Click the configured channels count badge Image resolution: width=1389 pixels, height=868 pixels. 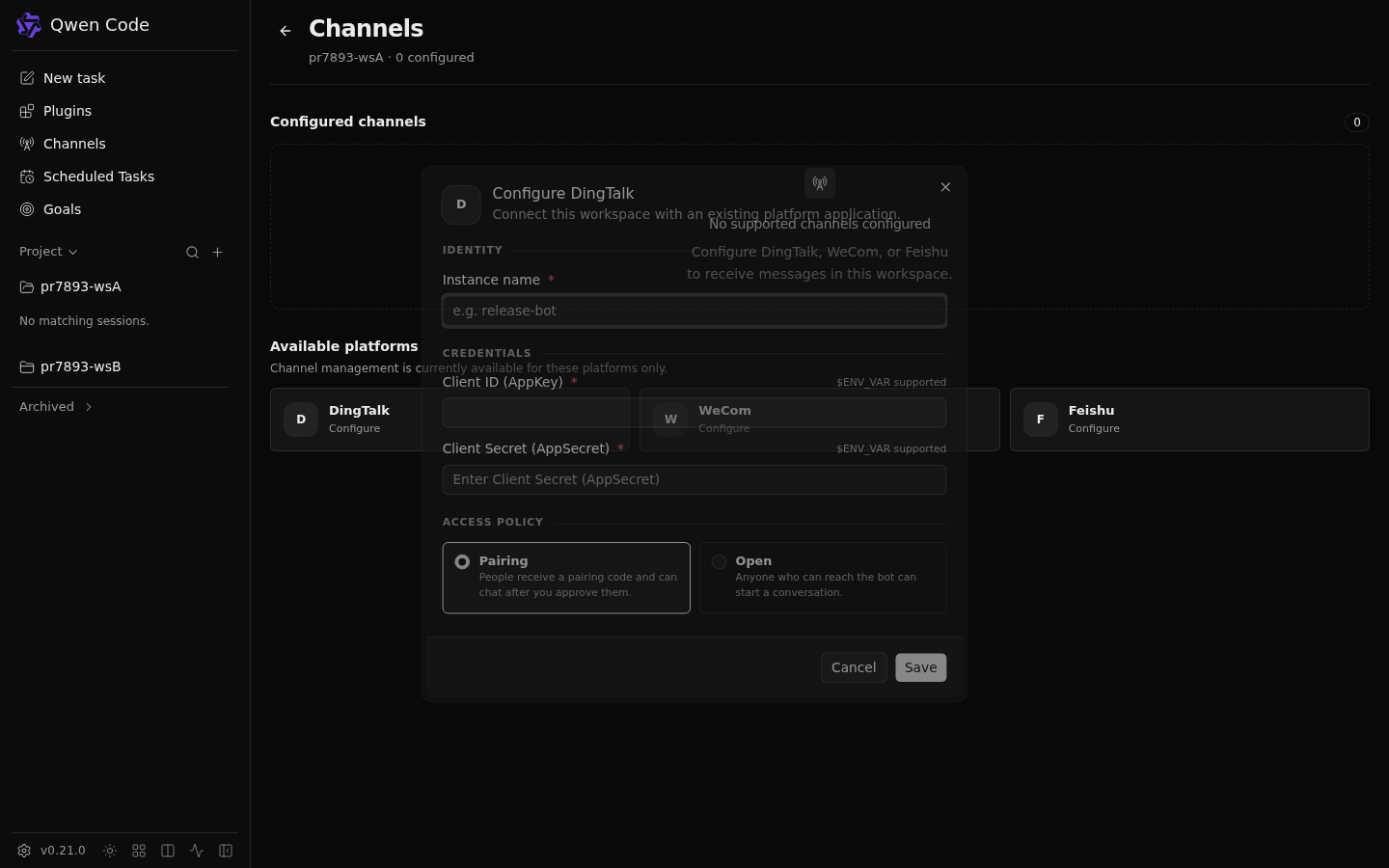click(1357, 122)
